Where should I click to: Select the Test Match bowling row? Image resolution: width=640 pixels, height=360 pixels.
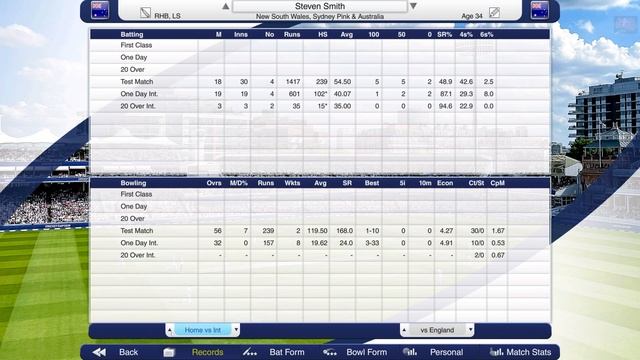[x=320, y=231]
